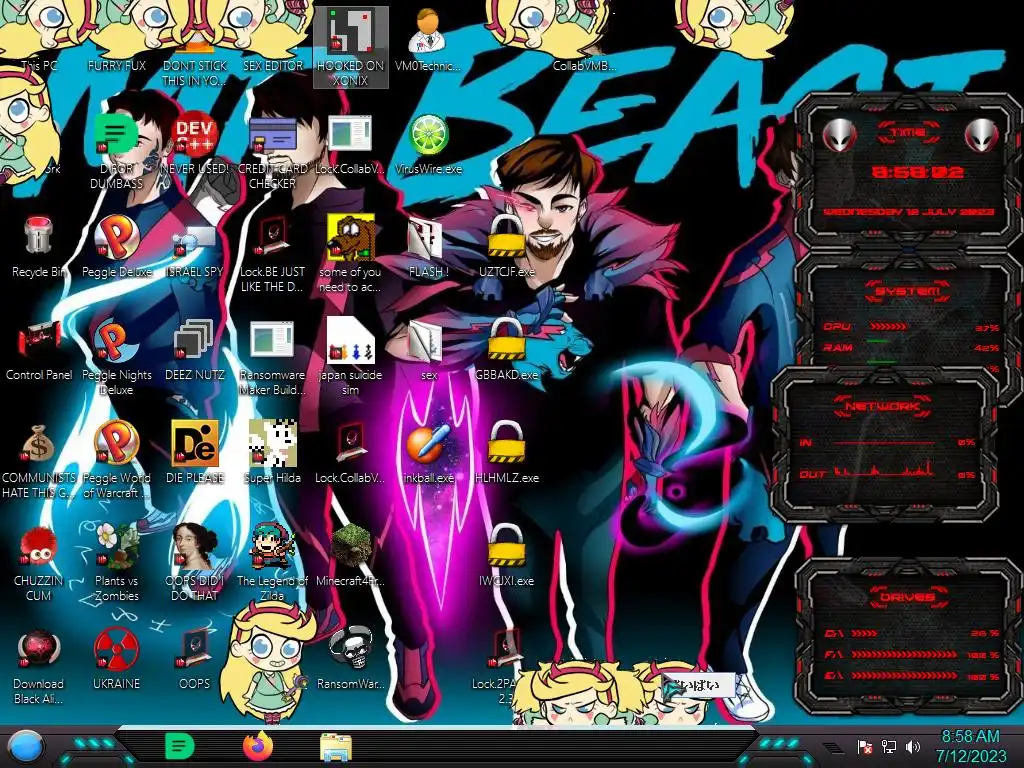Open OOPS DID I DO THAT portrait icon
Image resolution: width=1024 pixels, height=768 pixels.
pos(195,563)
